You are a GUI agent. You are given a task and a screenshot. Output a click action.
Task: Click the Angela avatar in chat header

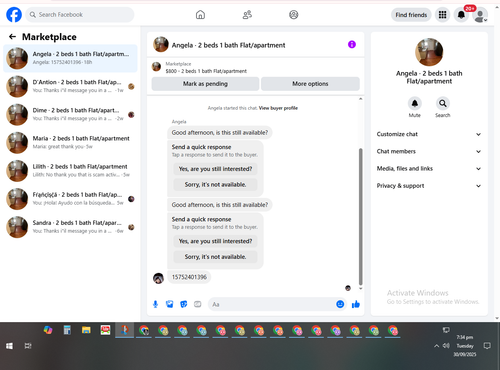pos(161,44)
